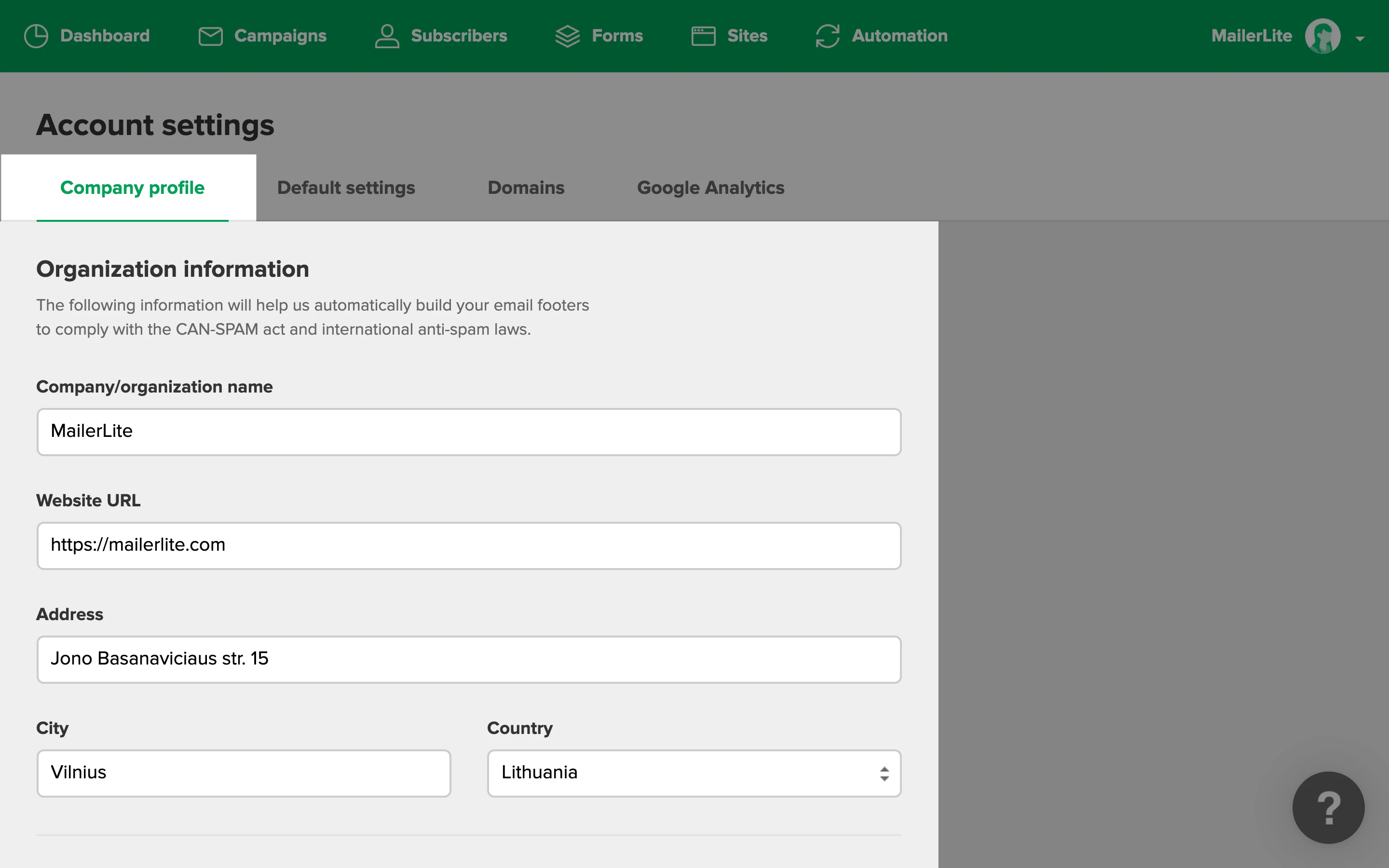Click the Automation refresh arrows icon

(828, 36)
